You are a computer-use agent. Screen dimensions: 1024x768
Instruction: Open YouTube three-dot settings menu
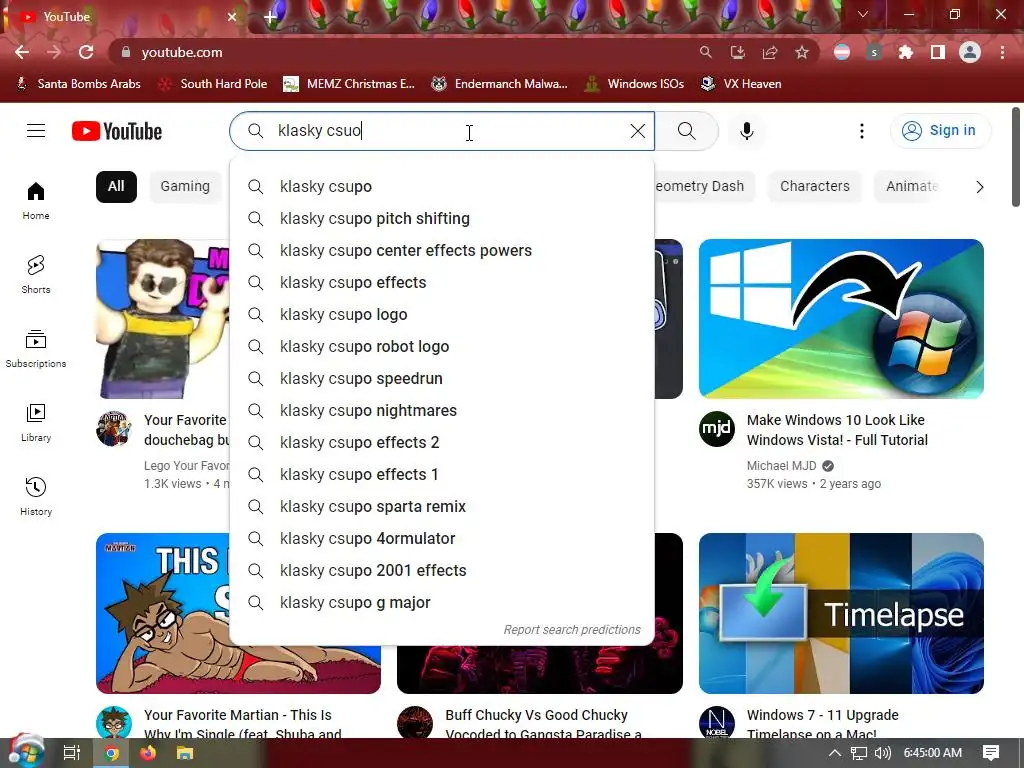(x=861, y=131)
